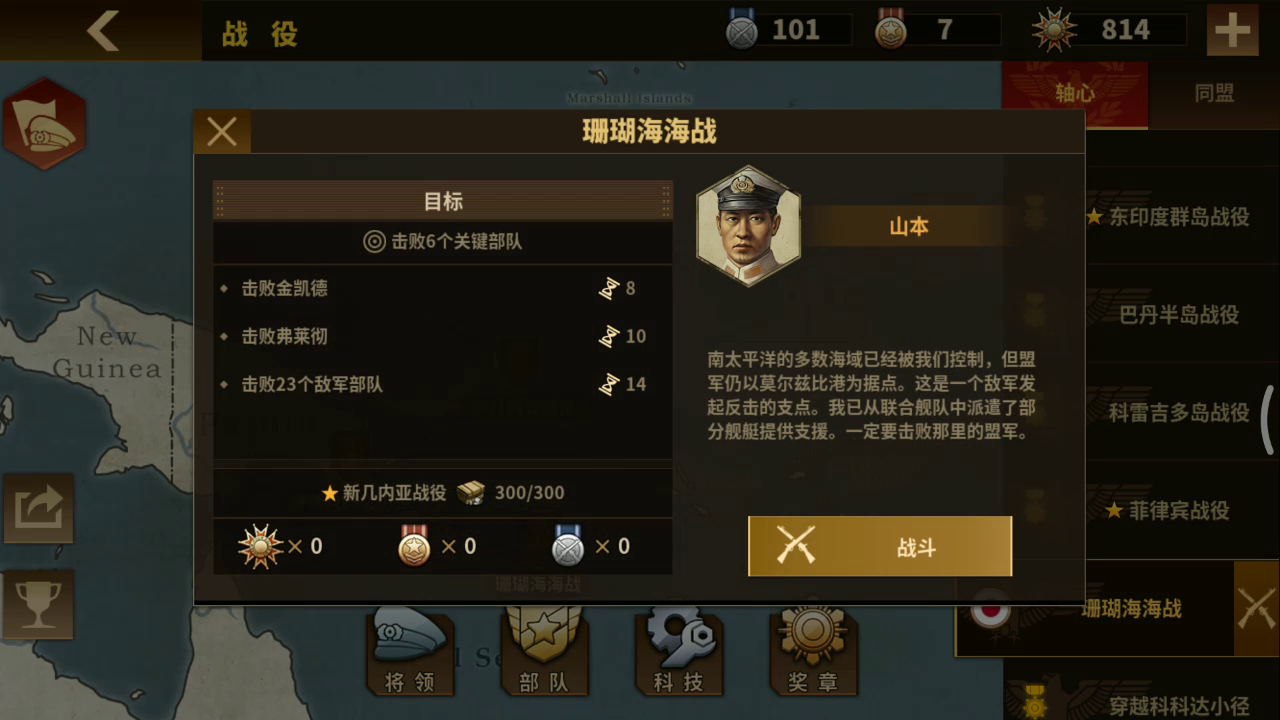Select 东印度群岛战役 campaign
Image resolution: width=1280 pixels, height=720 pixels.
pyautogui.click(x=1168, y=216)
